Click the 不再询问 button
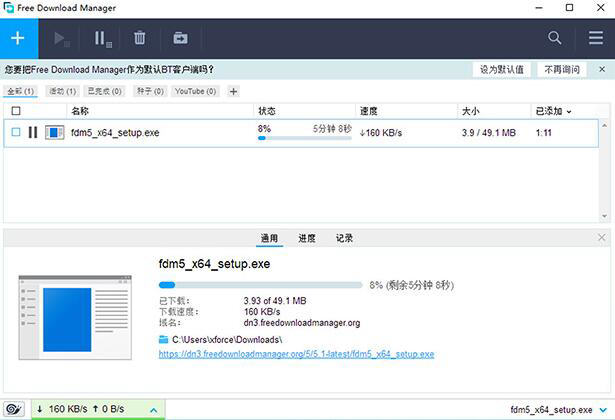Viewport: 615px width, 420px height. (562, 70)
